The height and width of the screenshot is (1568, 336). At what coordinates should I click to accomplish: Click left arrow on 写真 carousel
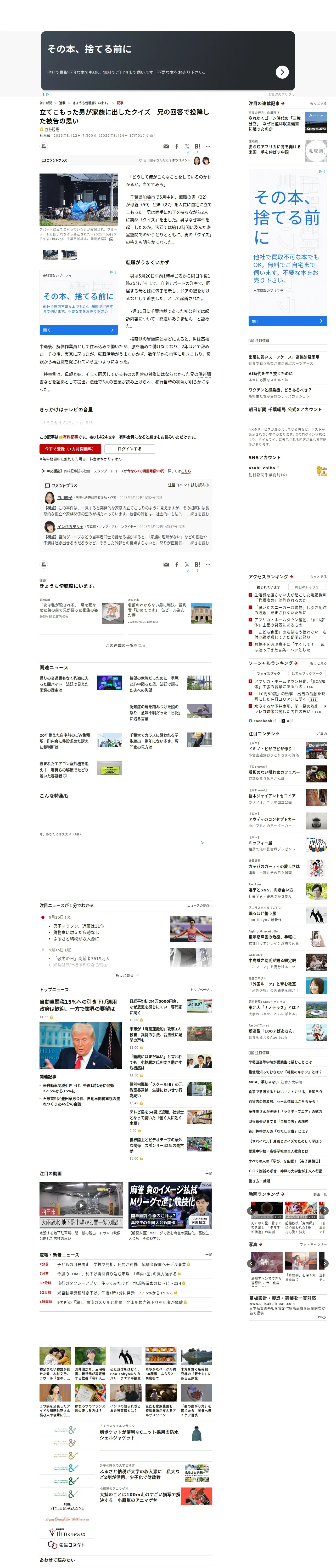251,1264
